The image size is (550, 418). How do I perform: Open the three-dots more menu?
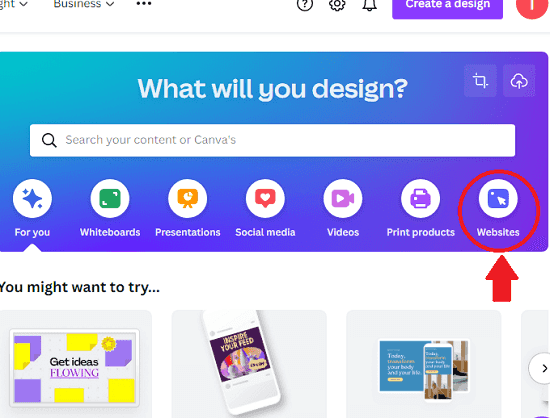point(144,4)
